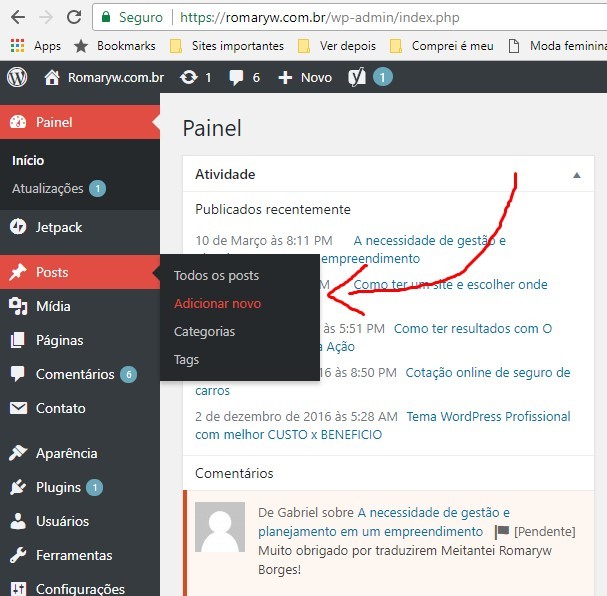
Task: Collapse the Atividade panel with triangle
Action: pyautogui.click(x=577, y=175)
